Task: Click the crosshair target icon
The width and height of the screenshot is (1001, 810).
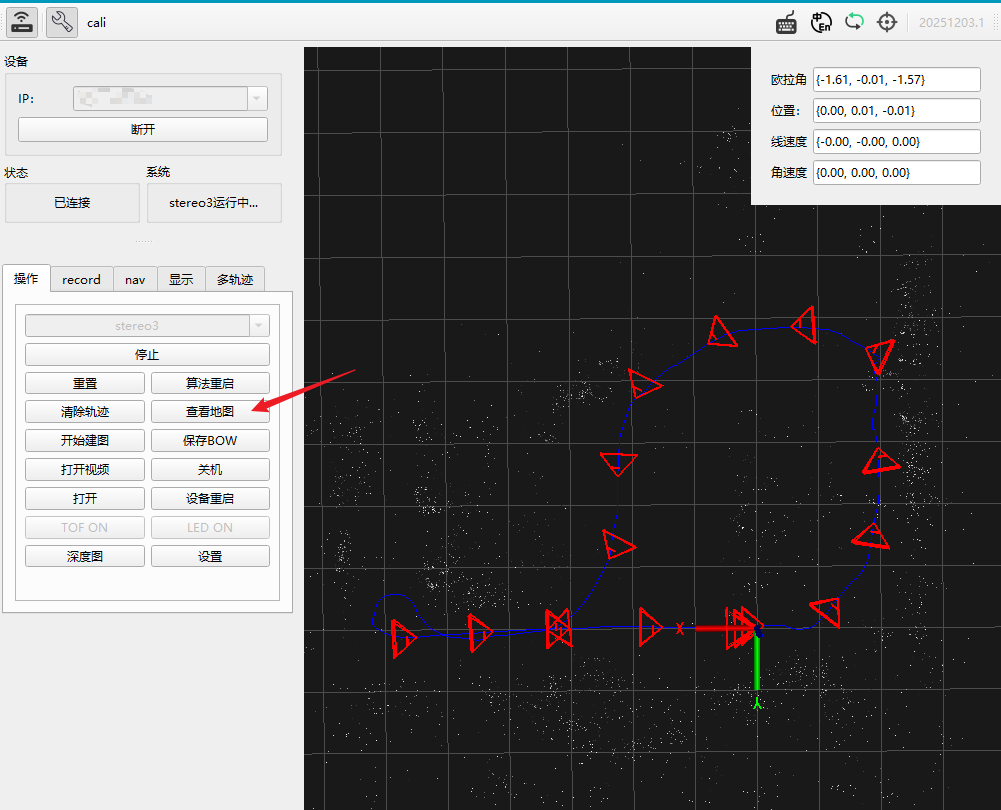Action: coord(887,23)
